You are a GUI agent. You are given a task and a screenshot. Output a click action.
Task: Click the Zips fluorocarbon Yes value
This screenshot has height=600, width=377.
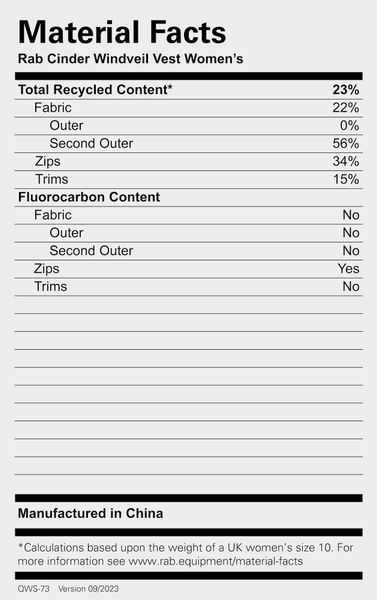[x=348, y=269]
